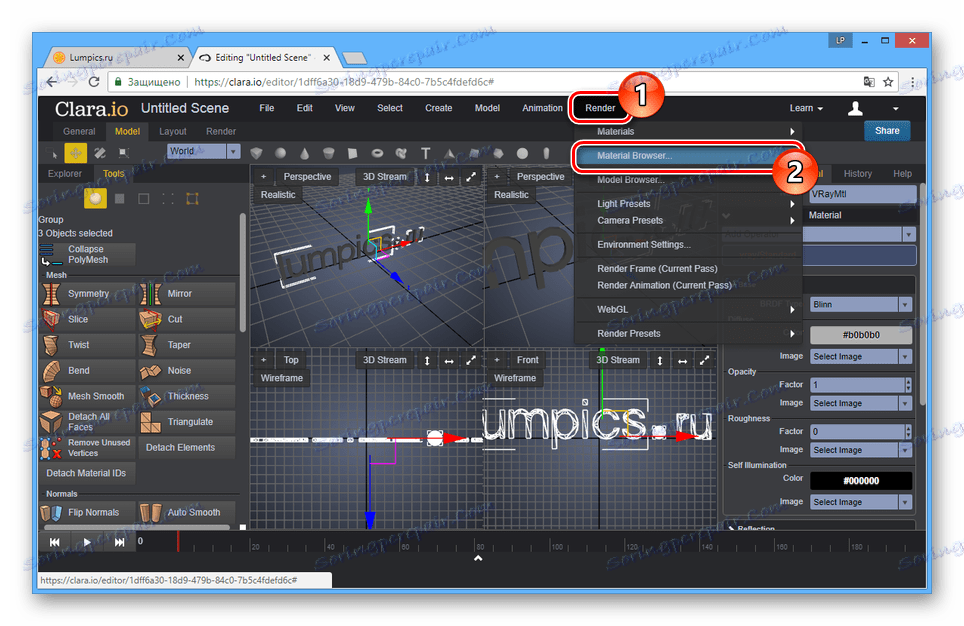Open Roughness Select Image dropdown
This screenshot has height=626, width=964.
(x=861, y=450)
